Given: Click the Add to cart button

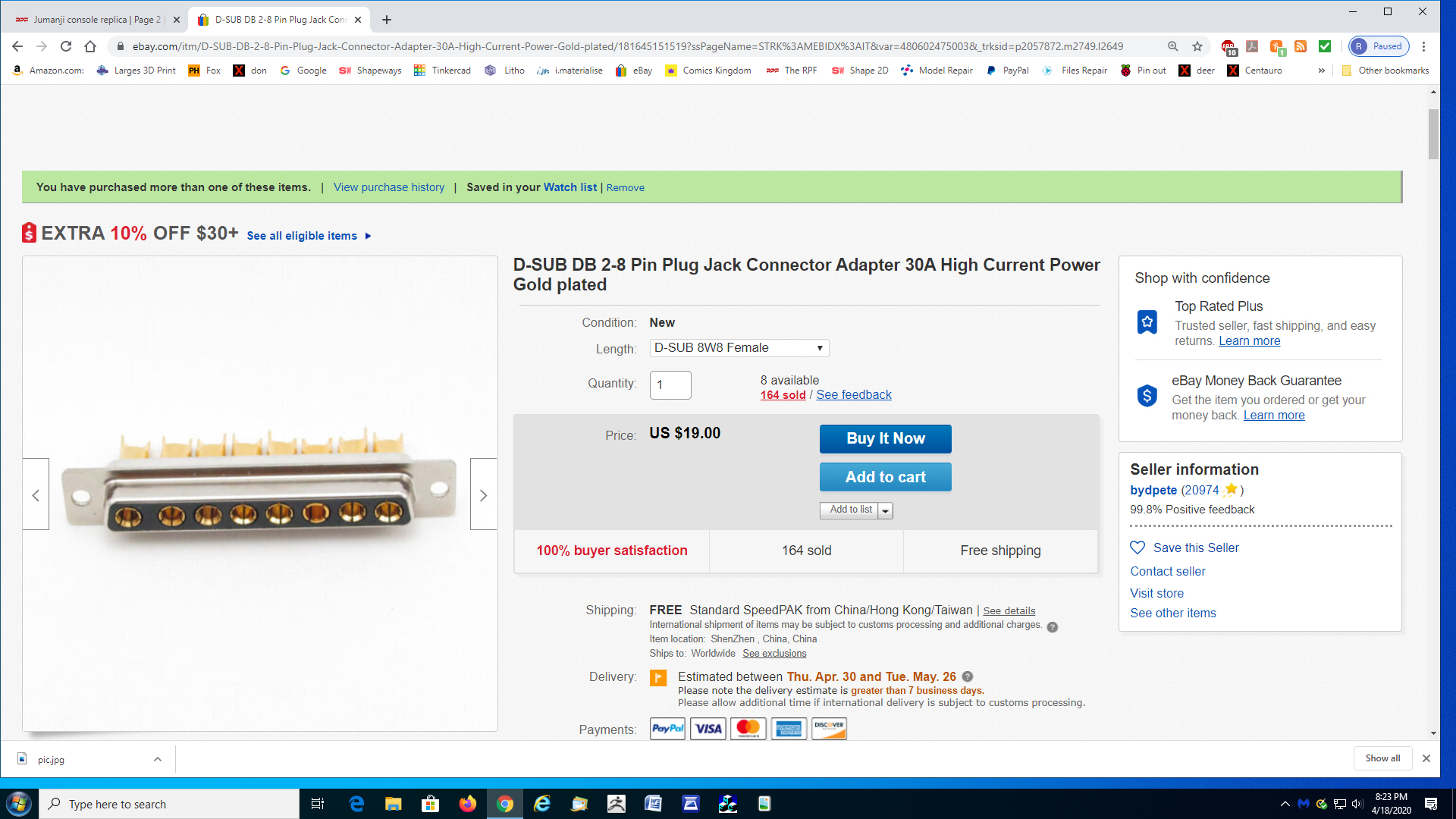Looking at the screenshot, I should coord(886,477).
